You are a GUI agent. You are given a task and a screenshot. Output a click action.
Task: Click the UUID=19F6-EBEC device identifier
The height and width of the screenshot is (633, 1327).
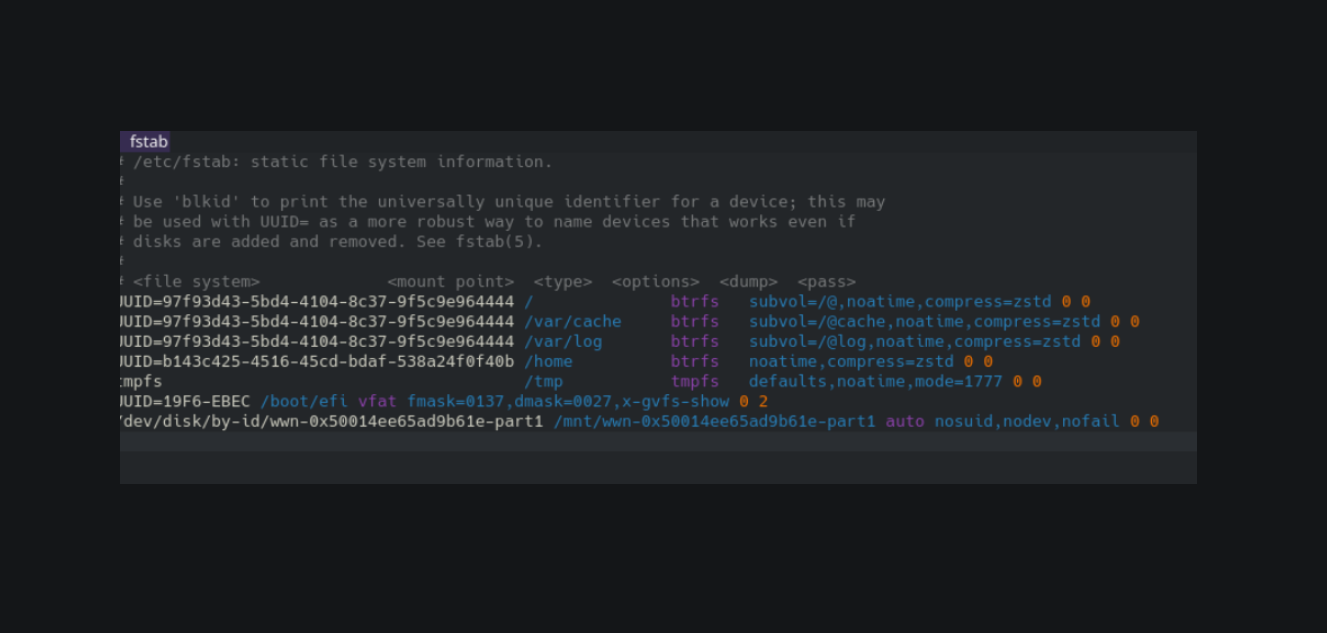(x=185, y=402)
